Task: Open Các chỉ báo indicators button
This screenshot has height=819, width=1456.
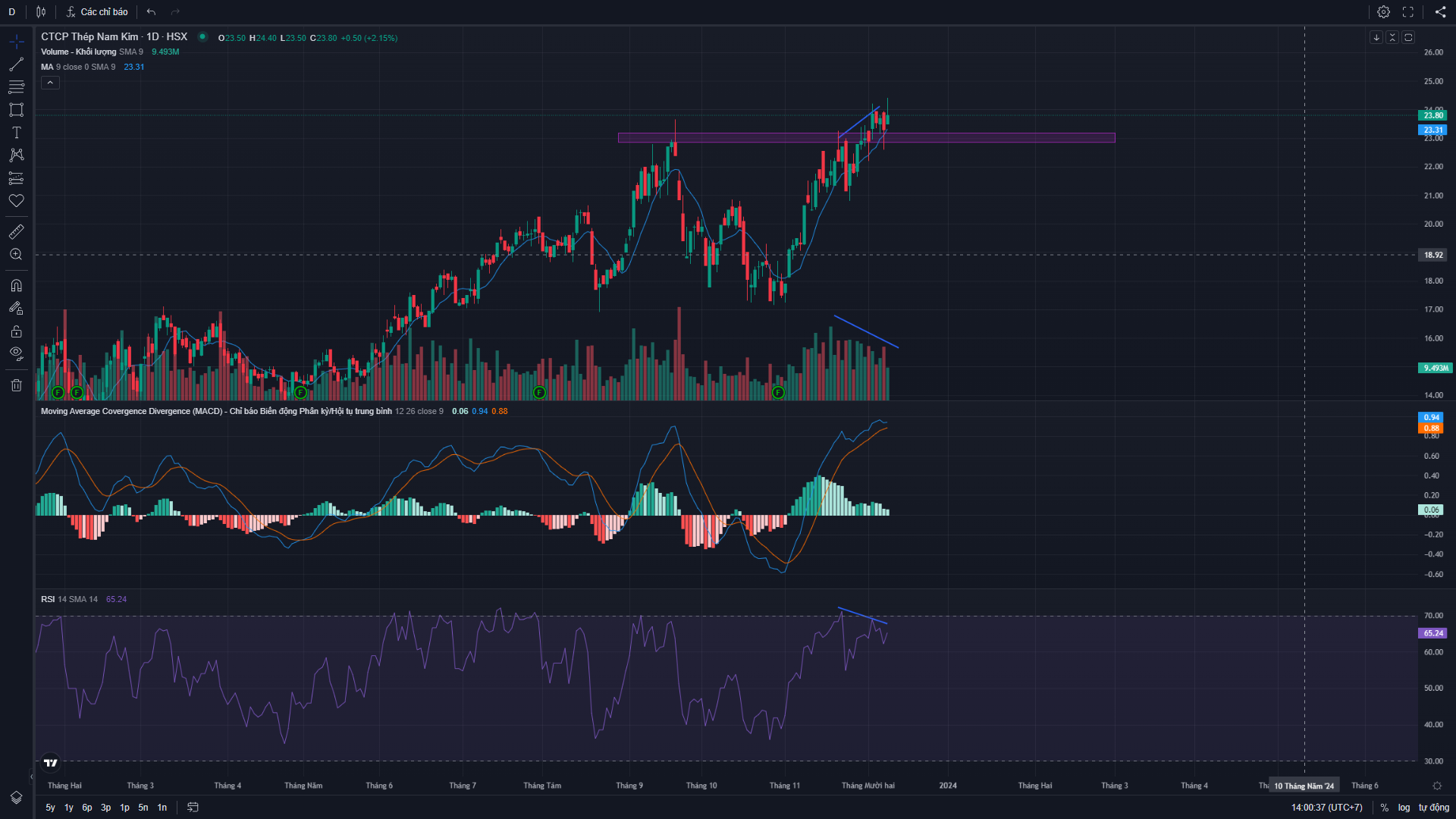Action: 96,12
